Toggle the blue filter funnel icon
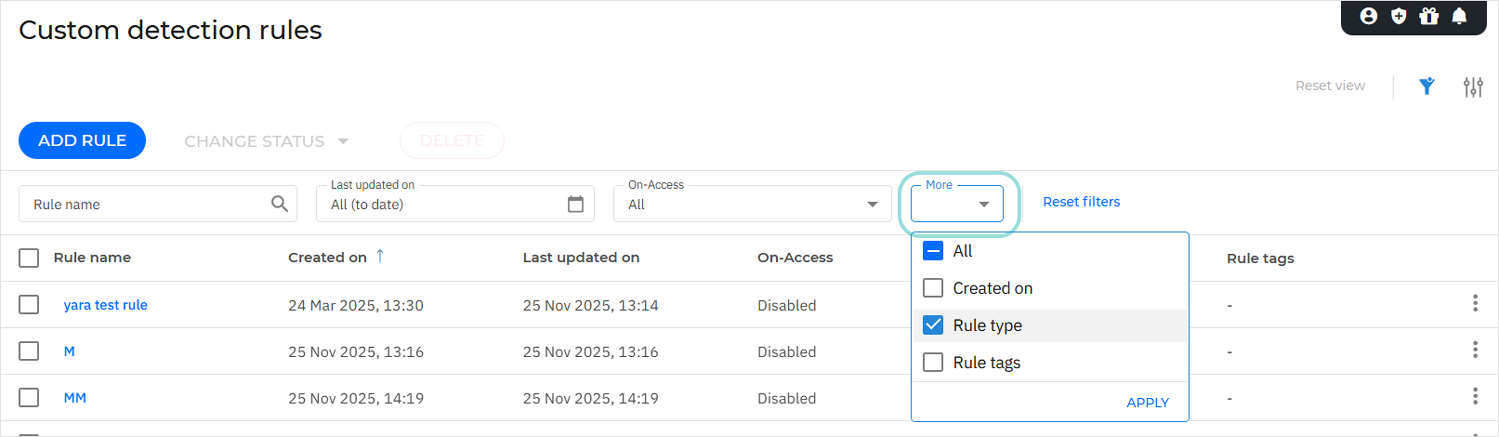The height and width of the screenshot is (437, 1499). [x=1427, y=86]
